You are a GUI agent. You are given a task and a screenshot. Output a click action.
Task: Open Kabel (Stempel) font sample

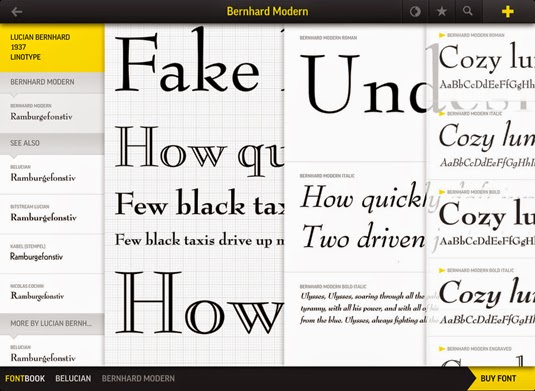[52, 254]
